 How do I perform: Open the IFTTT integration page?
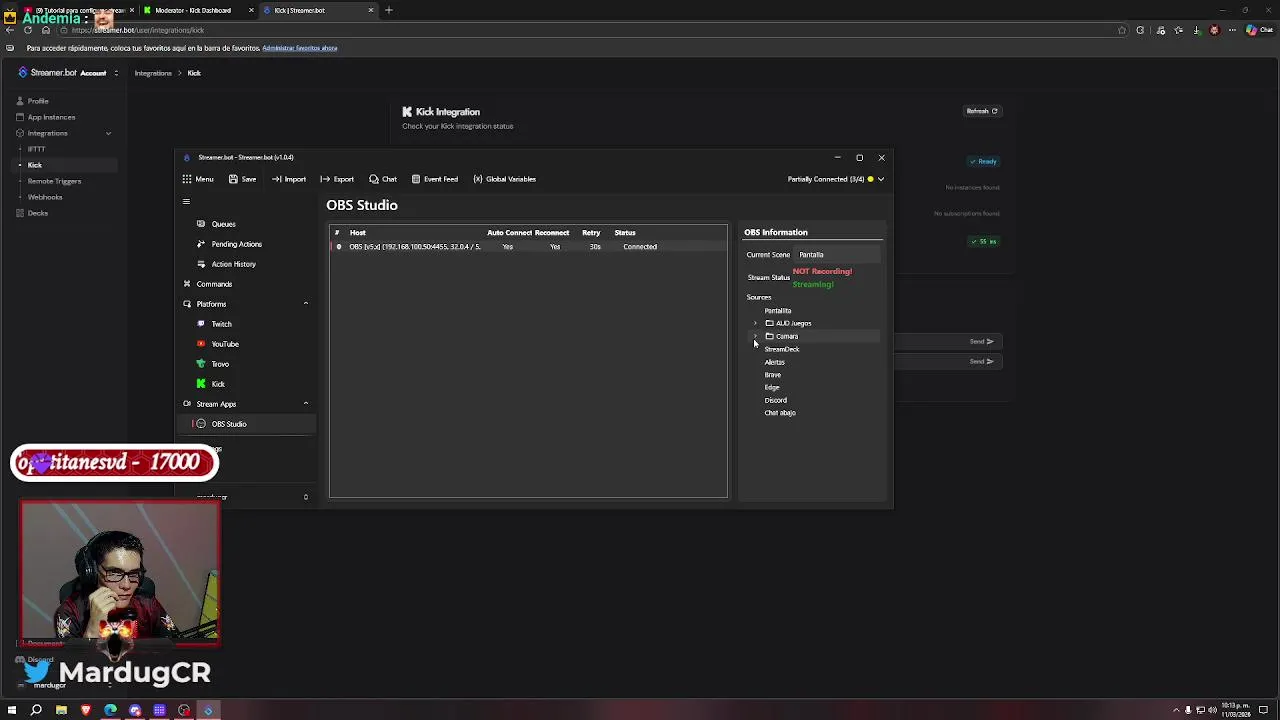[36, 149]
